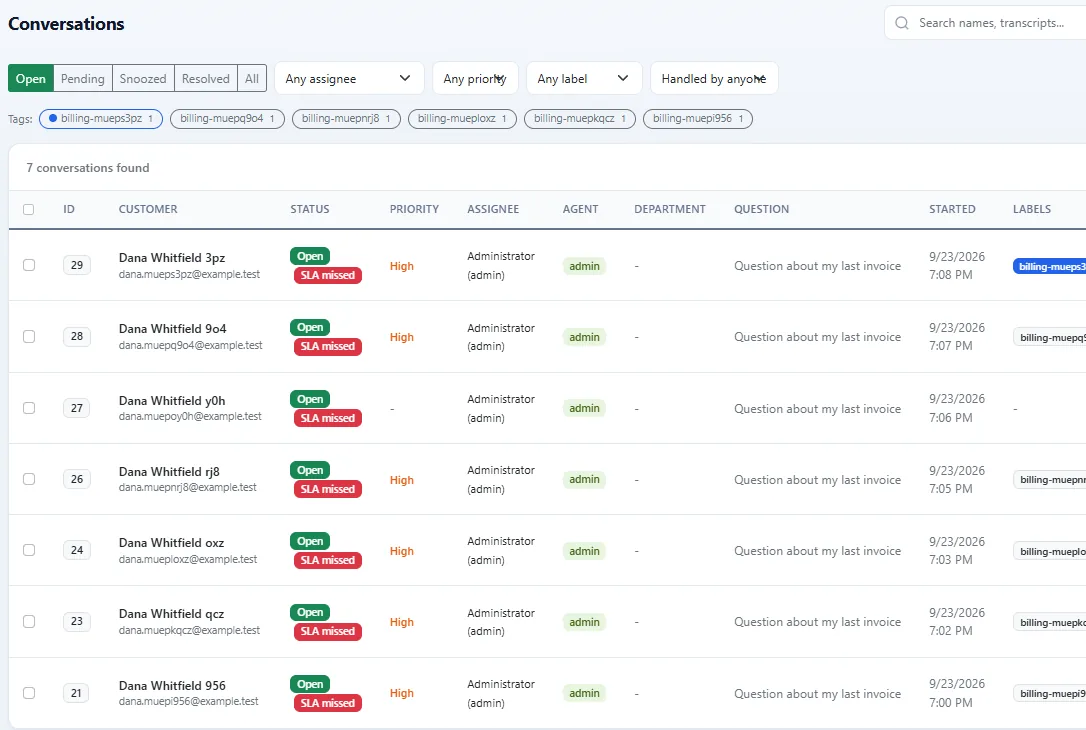This screenshot has width=1086, height=730.
Task: Toggle the select-all checkbox in table header
Action: (28, 209)
